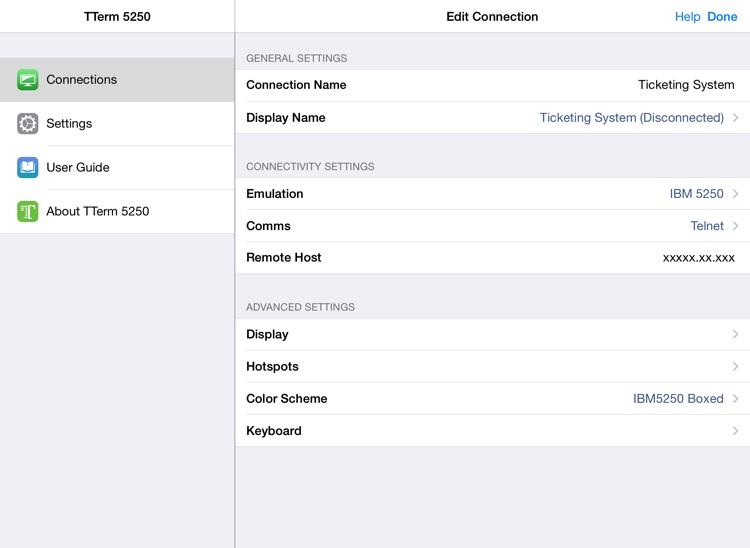Click 'Ticketing System (Disconnected)' value
Viewport: 750px width, 548px height.
click(x=631, y=118)
